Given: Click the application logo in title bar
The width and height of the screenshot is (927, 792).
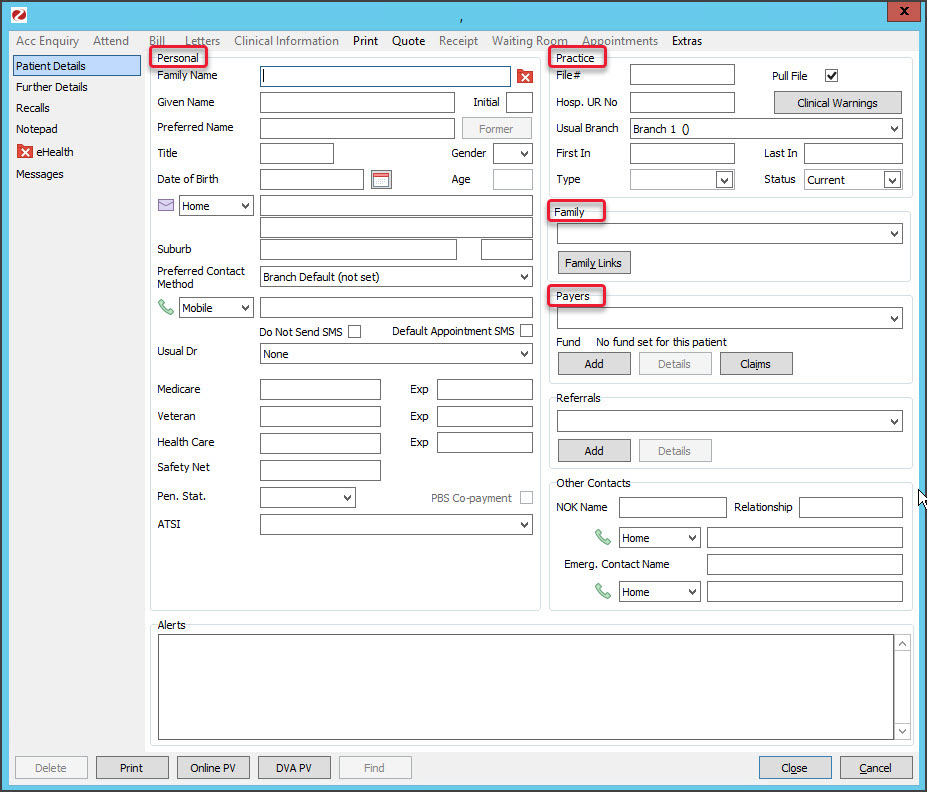Looking at the screenshot, I should click(x=18, y=14).
